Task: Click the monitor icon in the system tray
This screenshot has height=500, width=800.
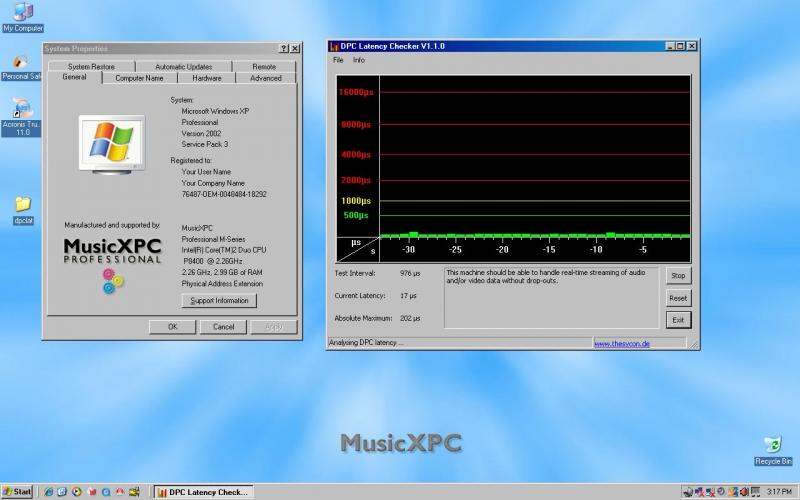Action: coord(755,492)
